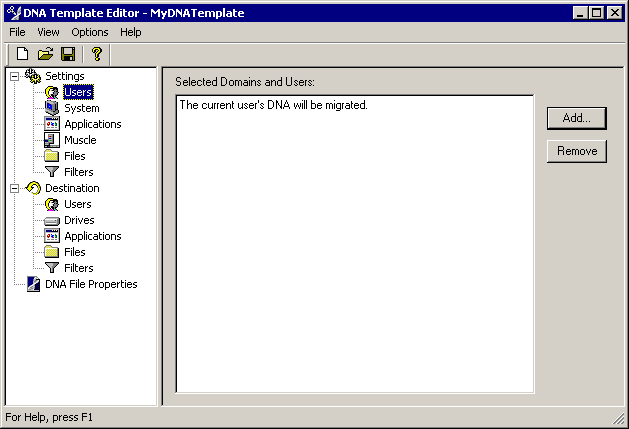Select Applications label under Destination

tap(93, 236)
